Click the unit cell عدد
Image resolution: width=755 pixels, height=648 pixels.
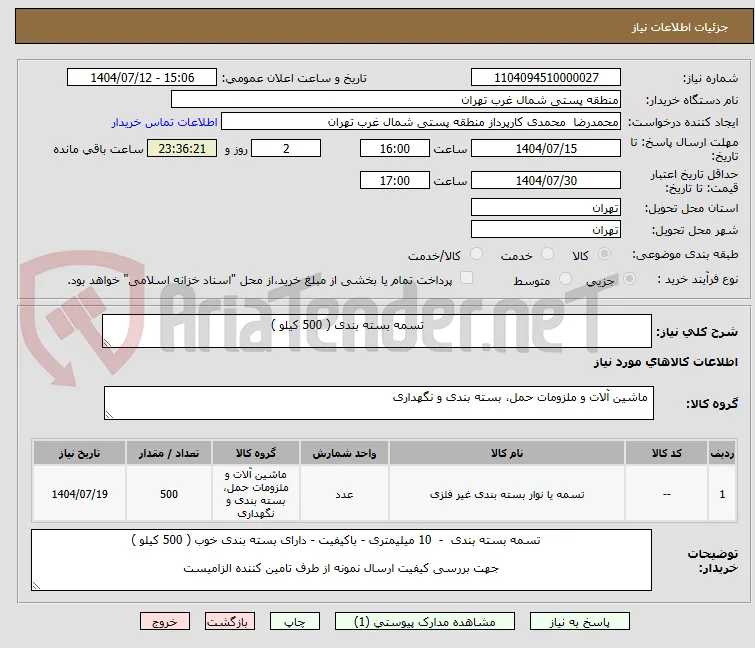click(x=344, y=494)
